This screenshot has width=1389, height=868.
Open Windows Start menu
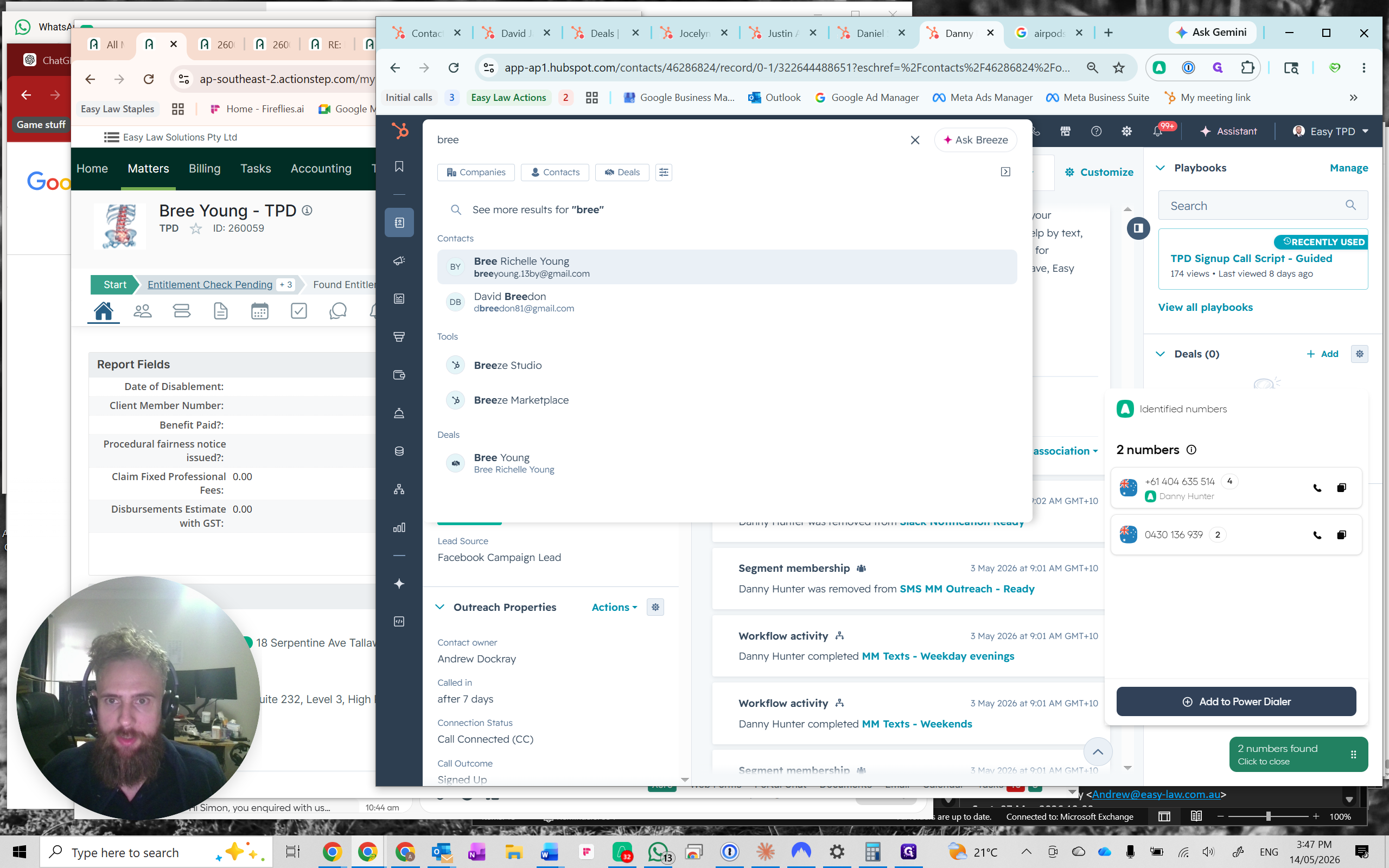pyautogui.click(x=20, y=852)
